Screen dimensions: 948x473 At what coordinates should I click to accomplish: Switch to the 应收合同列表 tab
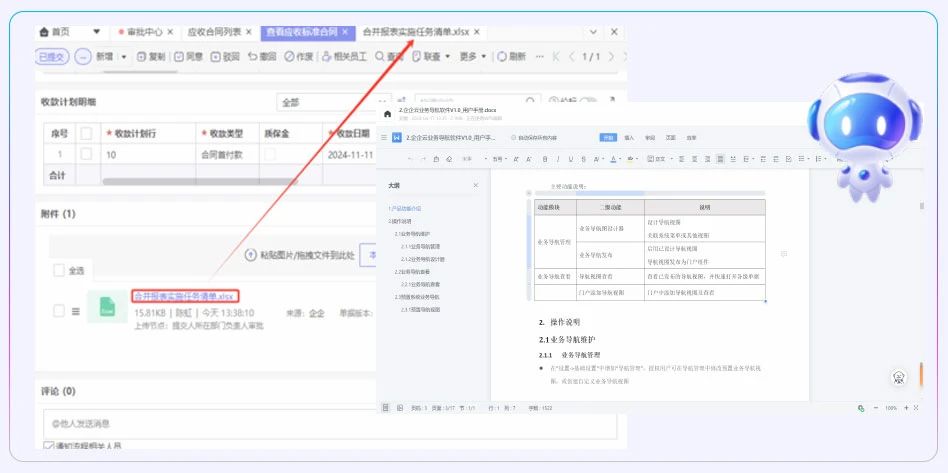(x=214, y=32)
